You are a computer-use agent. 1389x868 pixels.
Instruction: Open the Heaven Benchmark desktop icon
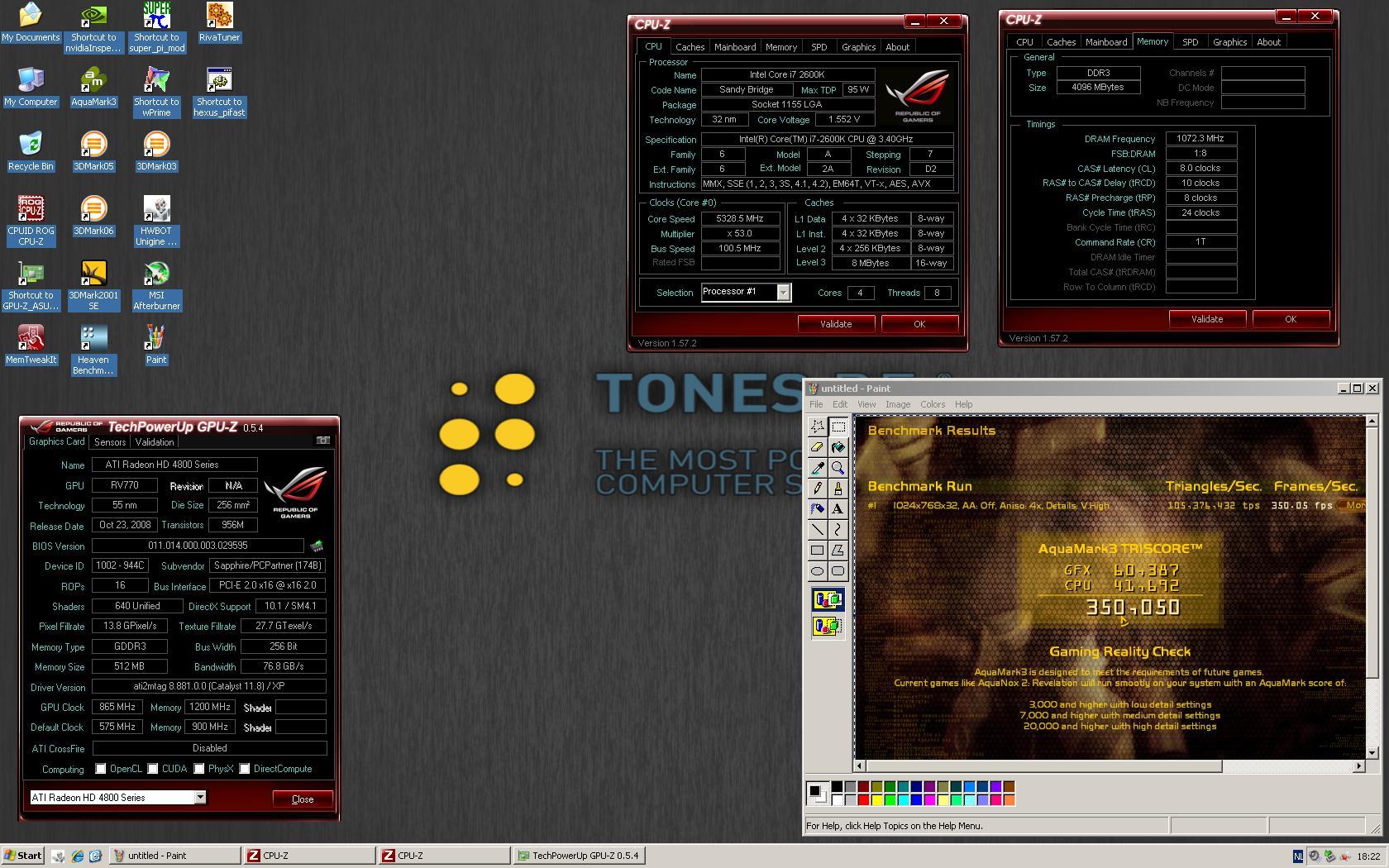(93, 351)
